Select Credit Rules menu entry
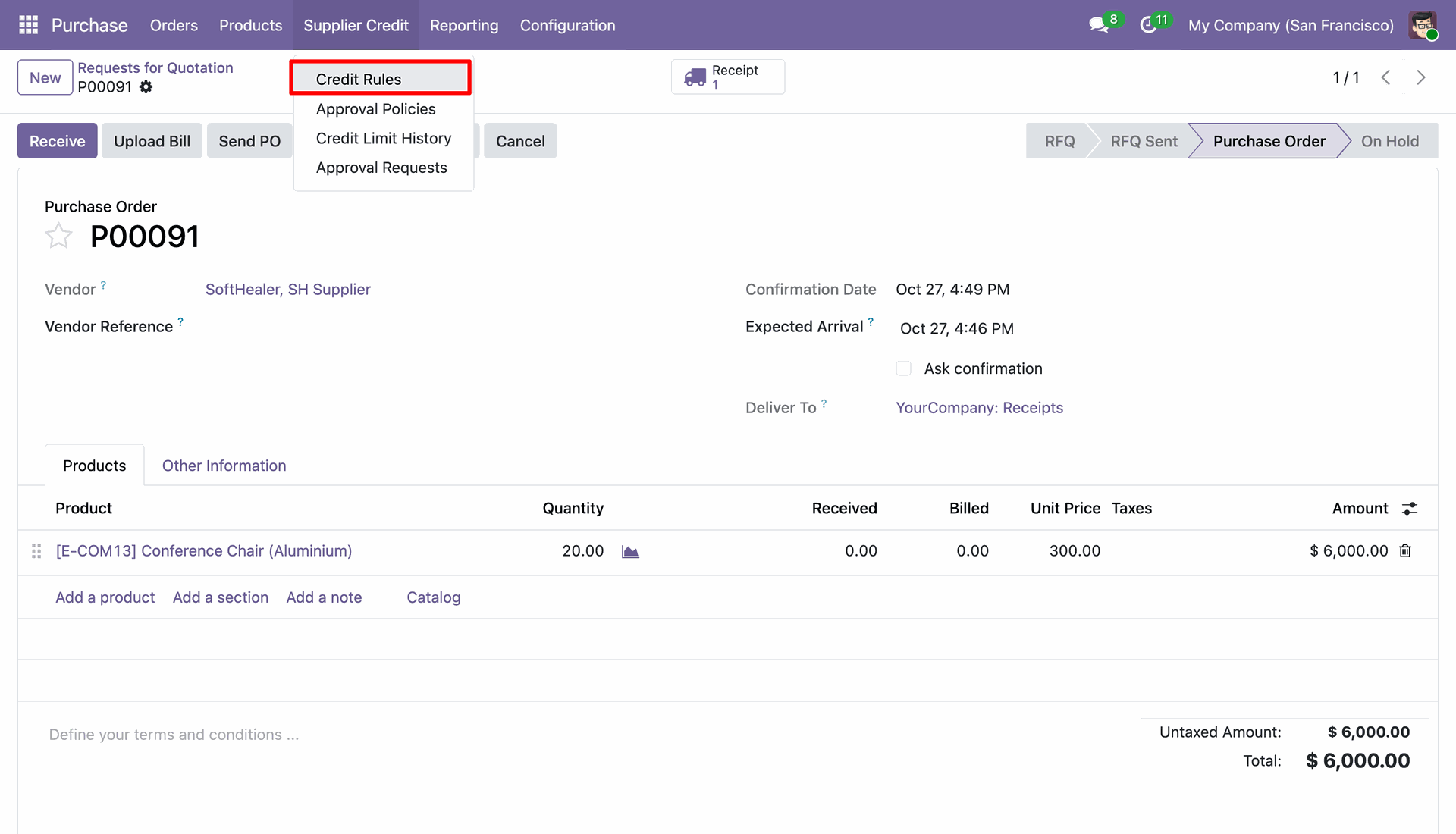1456x834 pixels. click(381, 79)
